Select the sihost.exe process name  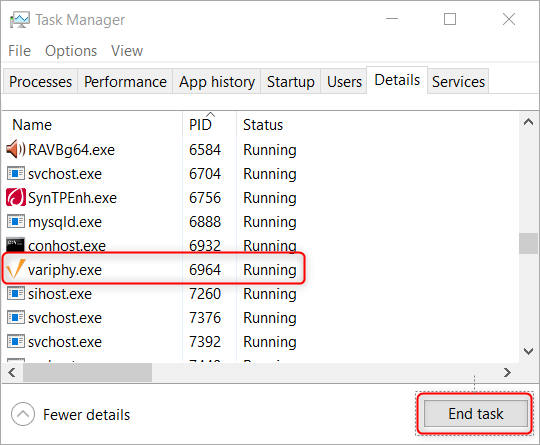click(60, 294)
